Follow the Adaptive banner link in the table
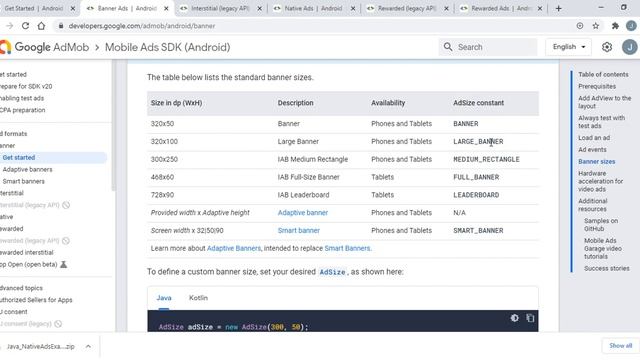The height and width of the screenshot is (360, 640). click(x=303, y=213)
